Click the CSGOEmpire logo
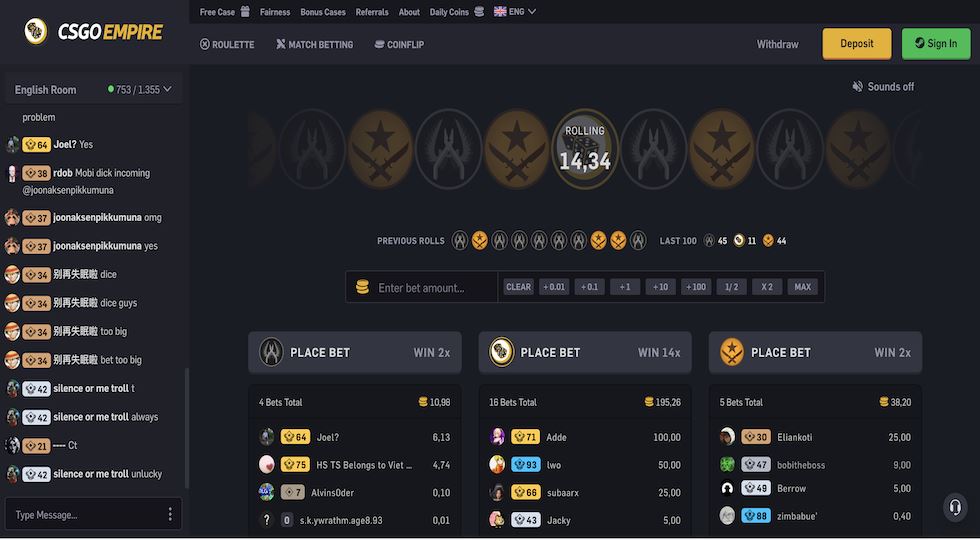 [93, 31]
